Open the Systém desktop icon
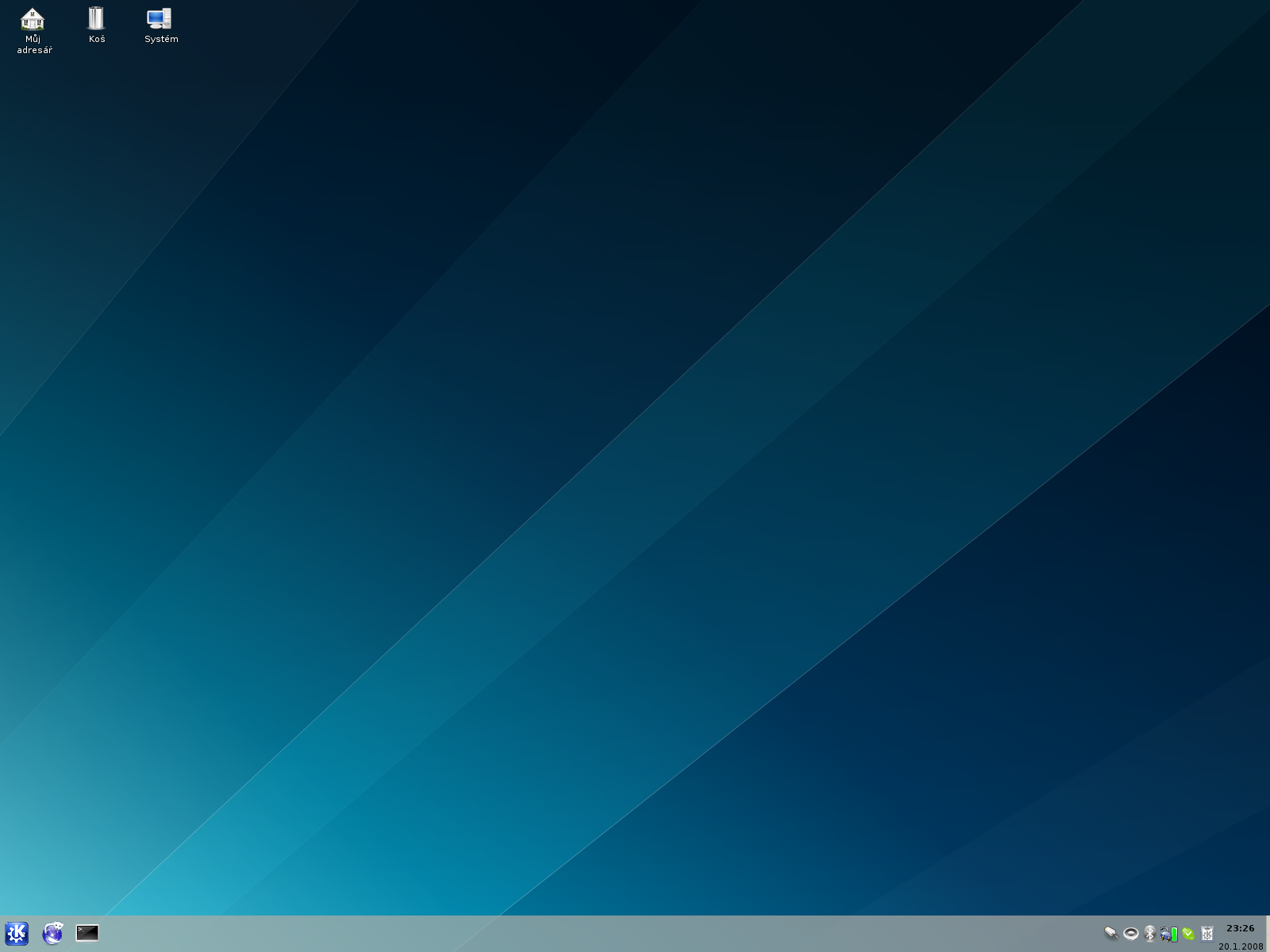Viewport: 1270px width, 952px height. (160, 25)
